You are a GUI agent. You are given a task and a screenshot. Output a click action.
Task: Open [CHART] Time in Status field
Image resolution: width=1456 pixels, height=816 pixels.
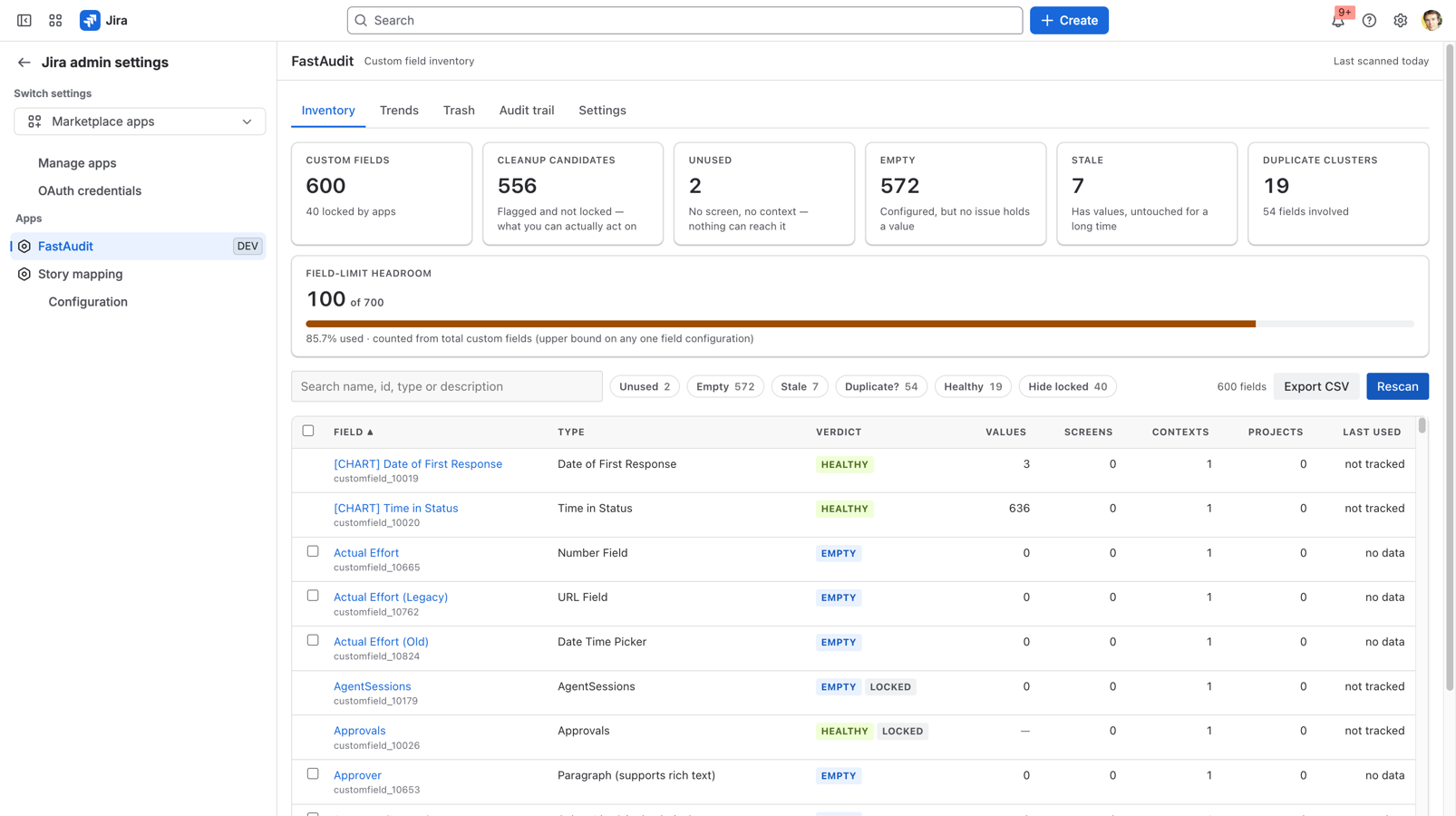pyautogui.click(x=396, y=509)
